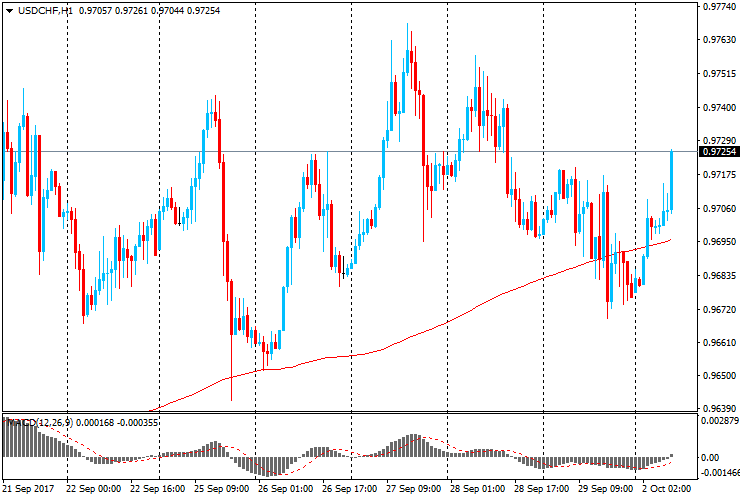Click the 0.97740 price scale label
Screen dimensions: 740x500
(719, 7)
